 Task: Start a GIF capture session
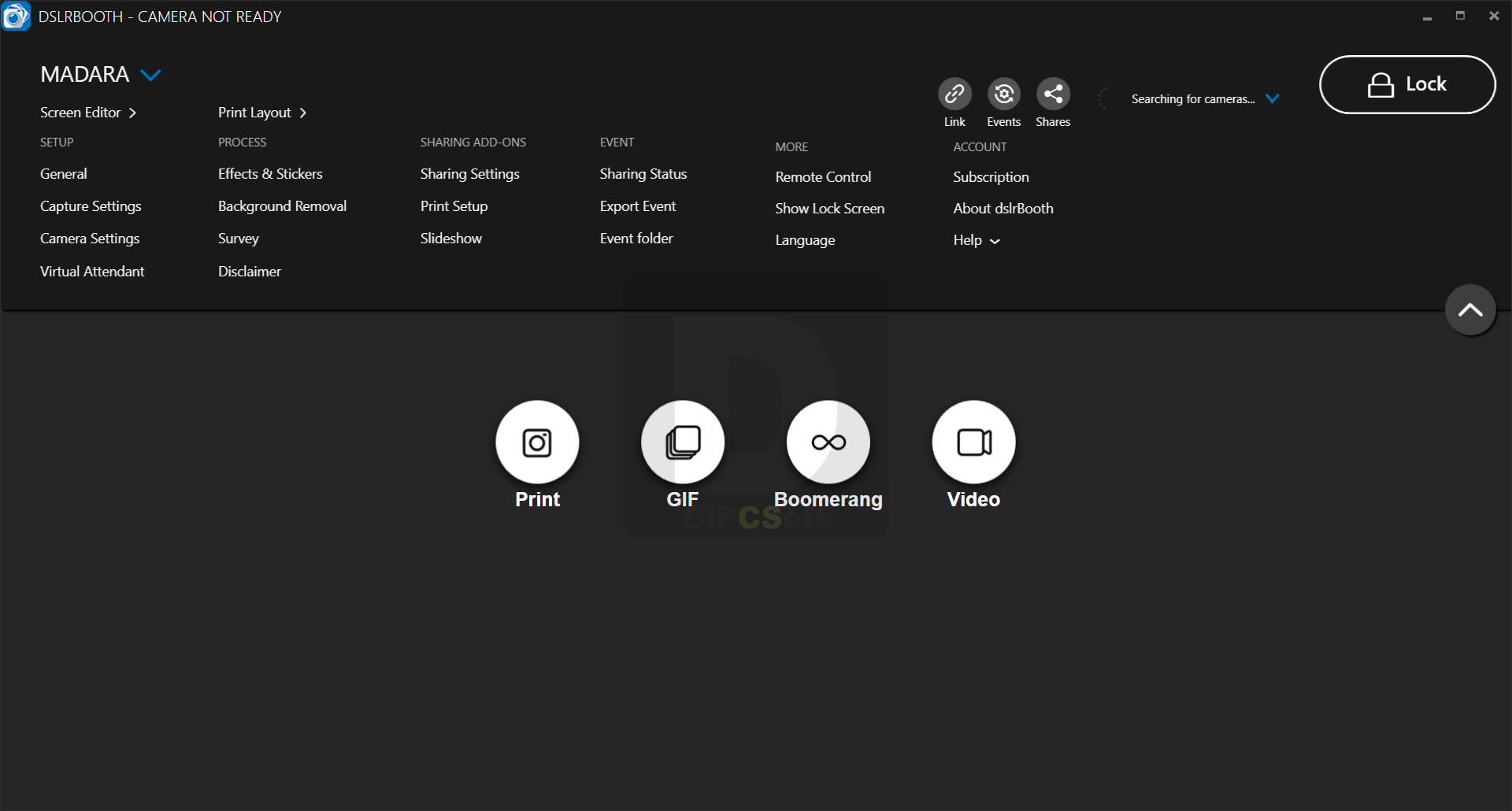683,442
